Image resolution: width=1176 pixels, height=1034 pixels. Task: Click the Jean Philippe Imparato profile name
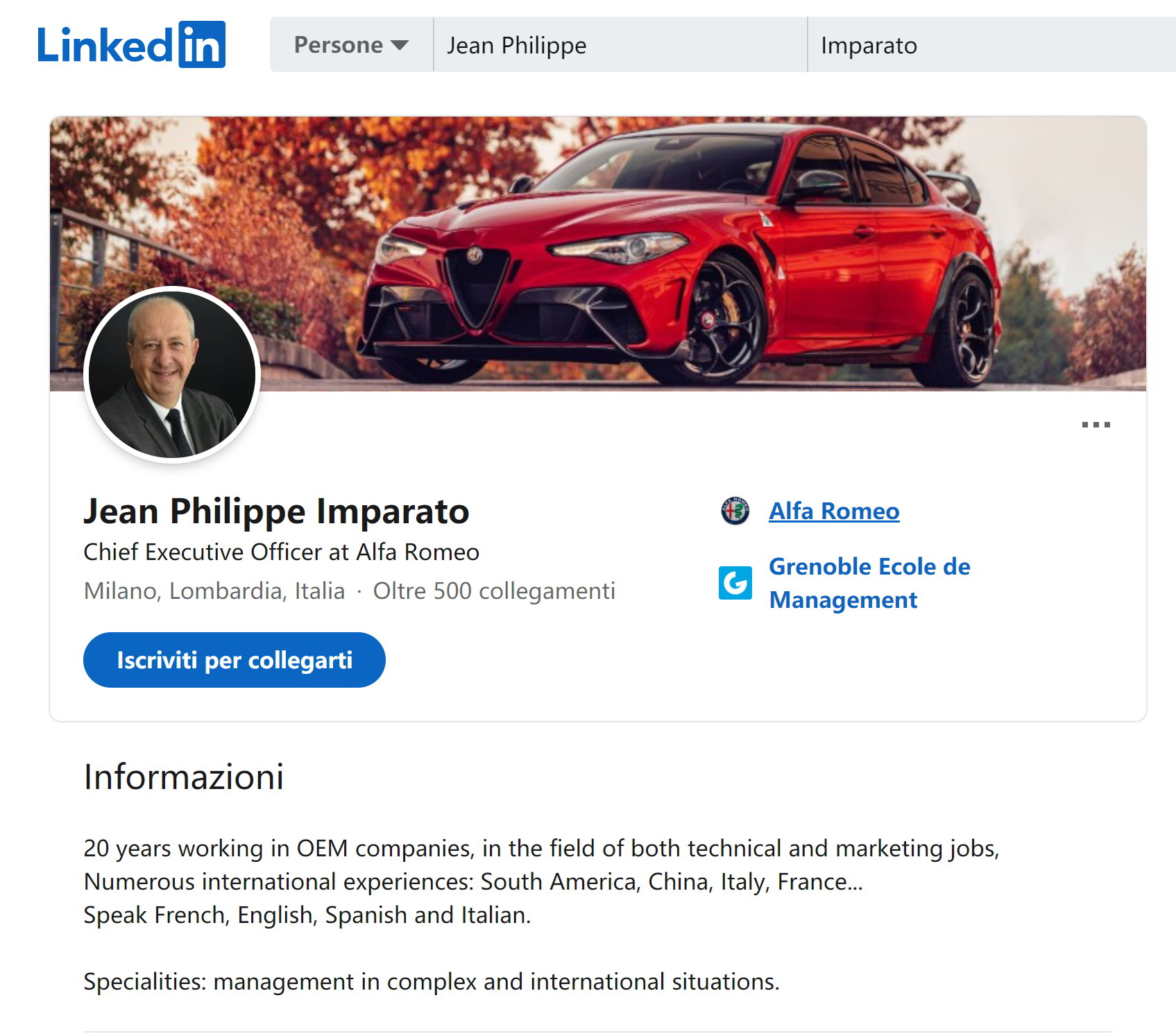point(276,511)
